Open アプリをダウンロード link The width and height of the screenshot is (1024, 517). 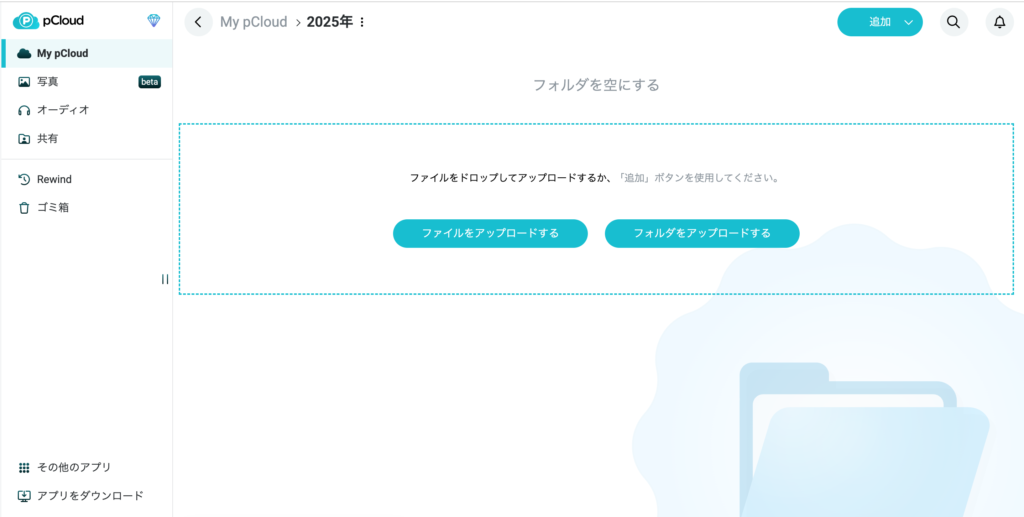pyautogui.click(x=90, y=495)
